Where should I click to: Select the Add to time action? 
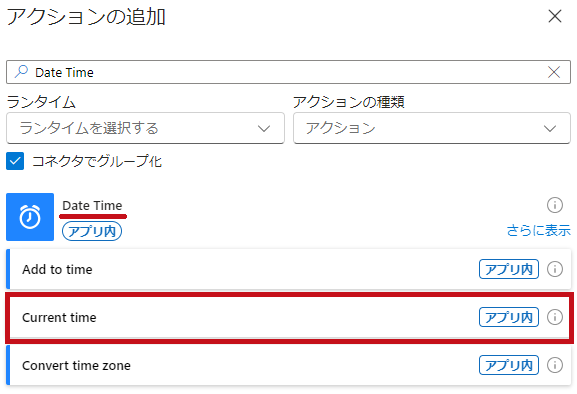[288, 269]
